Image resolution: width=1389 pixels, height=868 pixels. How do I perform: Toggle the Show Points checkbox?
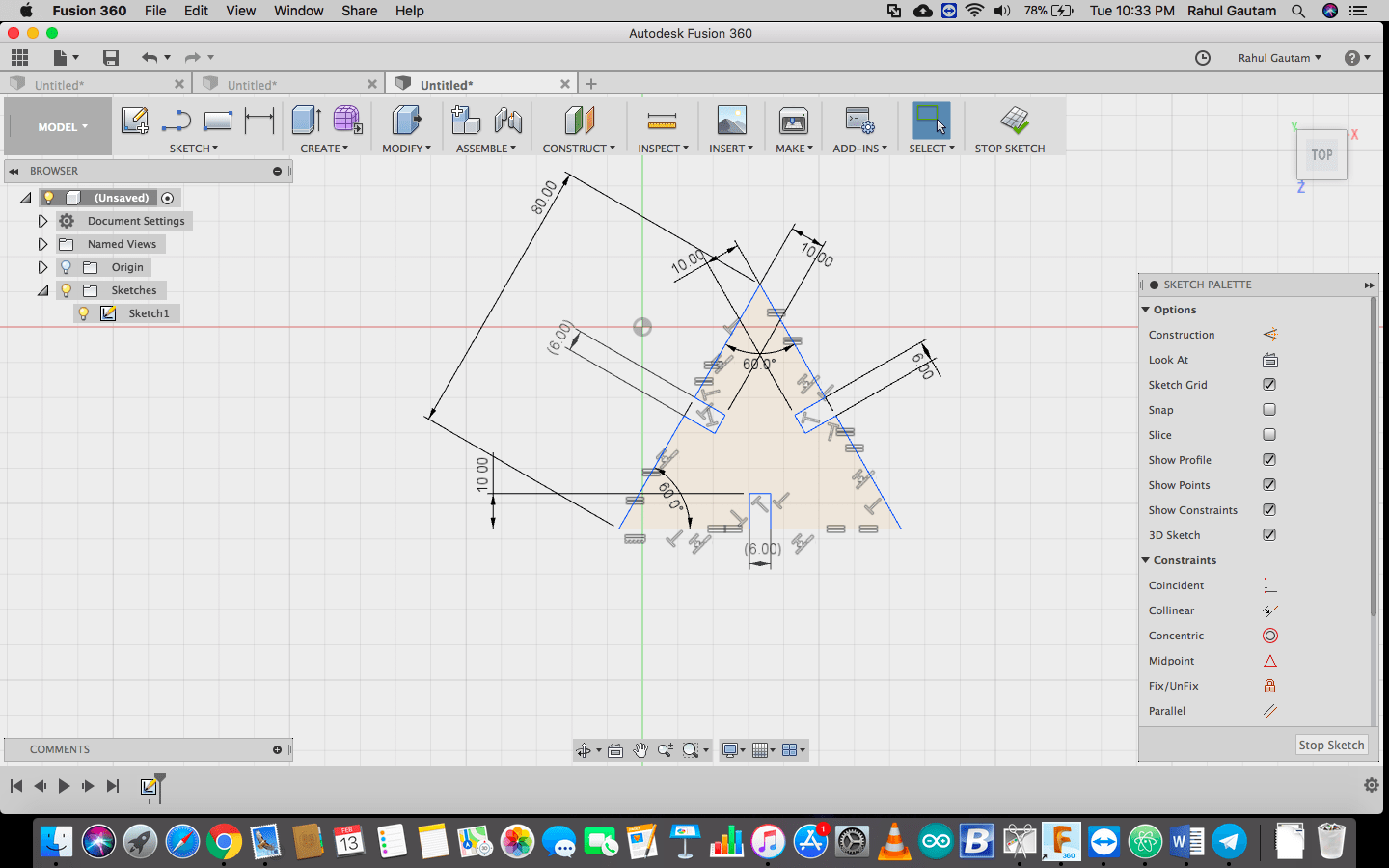[x=1269, y=485]
